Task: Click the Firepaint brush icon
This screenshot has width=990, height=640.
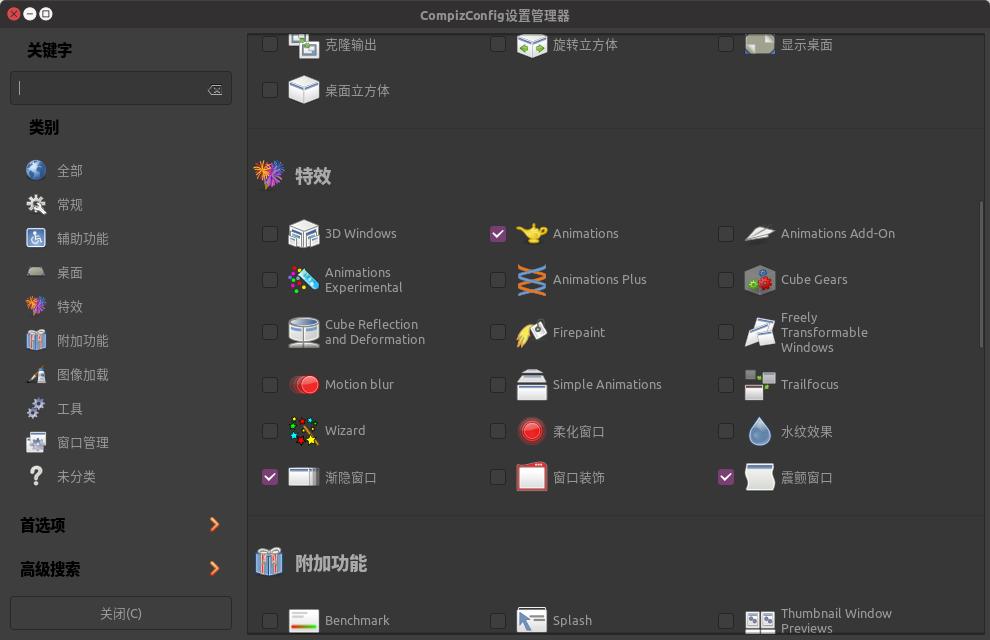Action: tap(531, 332)
